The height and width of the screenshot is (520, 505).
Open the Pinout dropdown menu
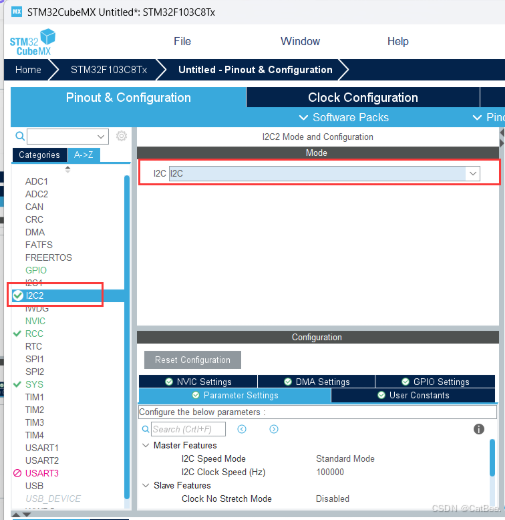point(489,117)
